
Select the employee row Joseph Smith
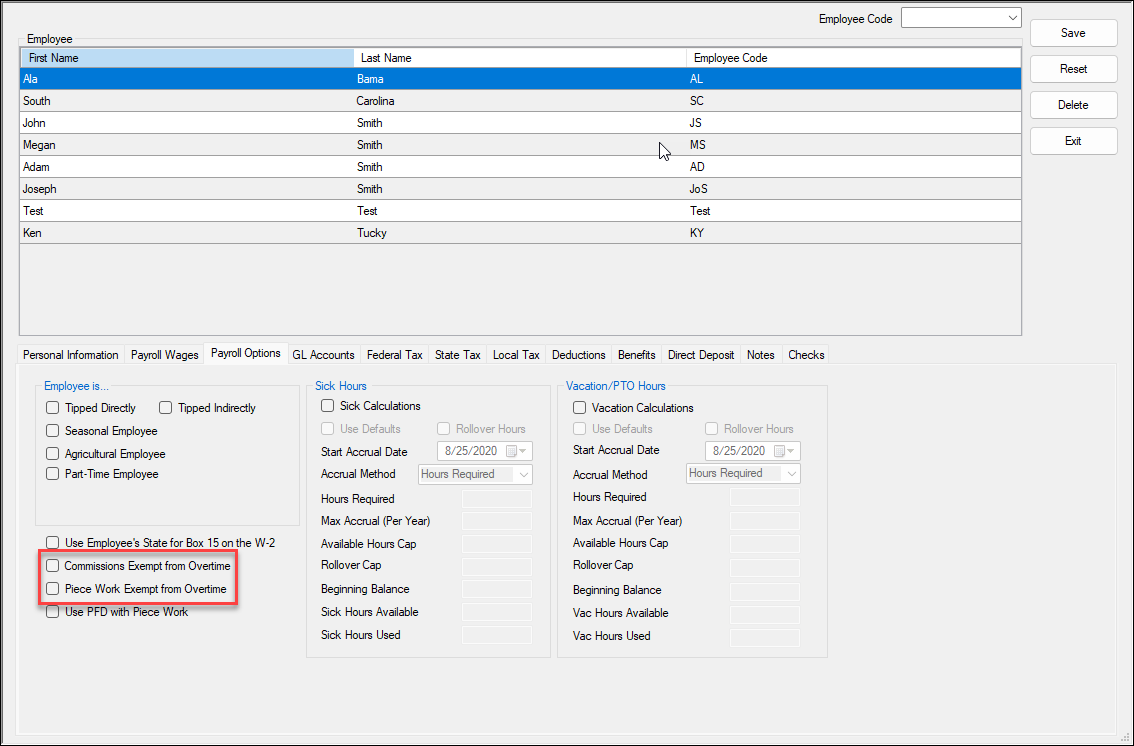click(520, 189)
